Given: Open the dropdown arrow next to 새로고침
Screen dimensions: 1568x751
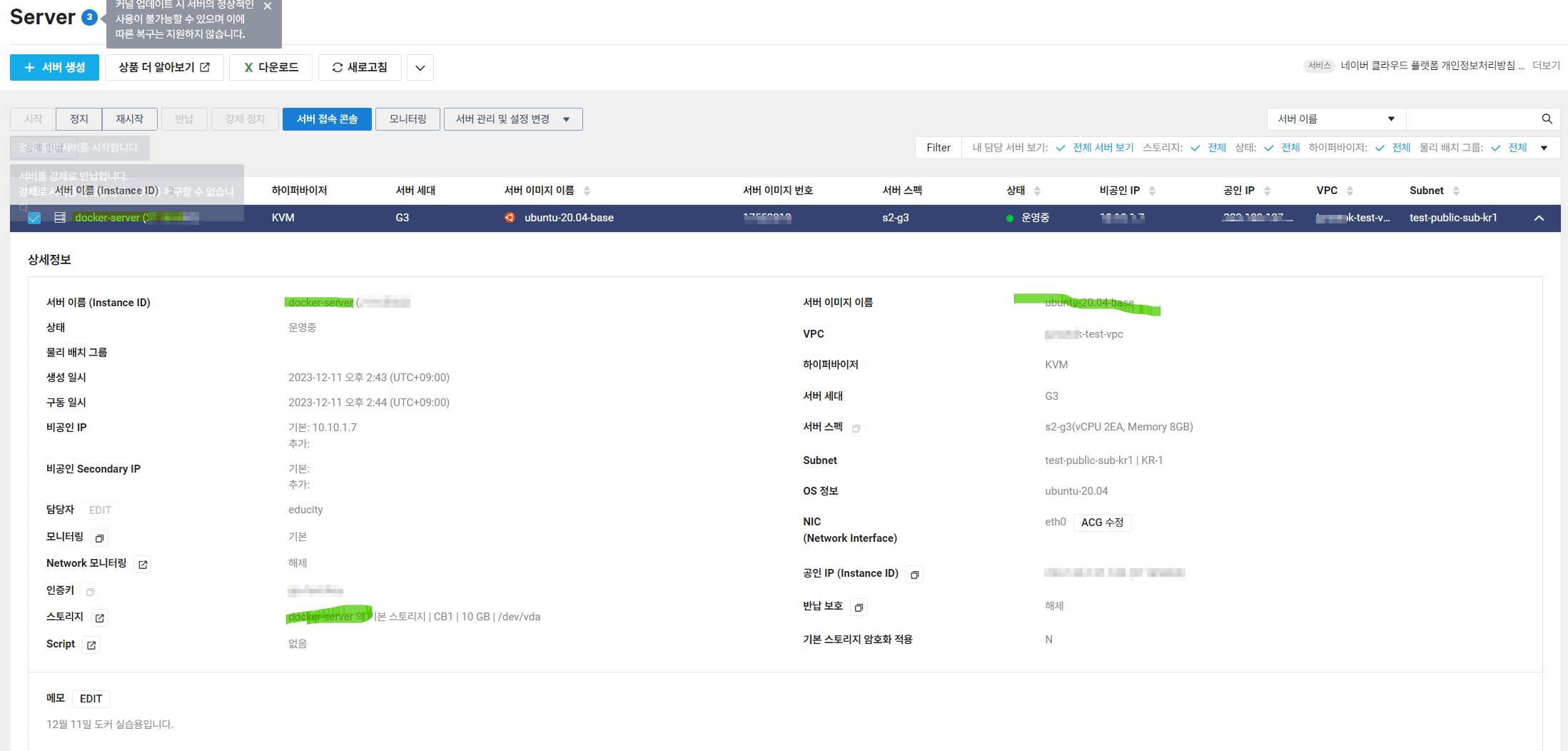Looking at the screenshot, I should [x=420, y=67].
